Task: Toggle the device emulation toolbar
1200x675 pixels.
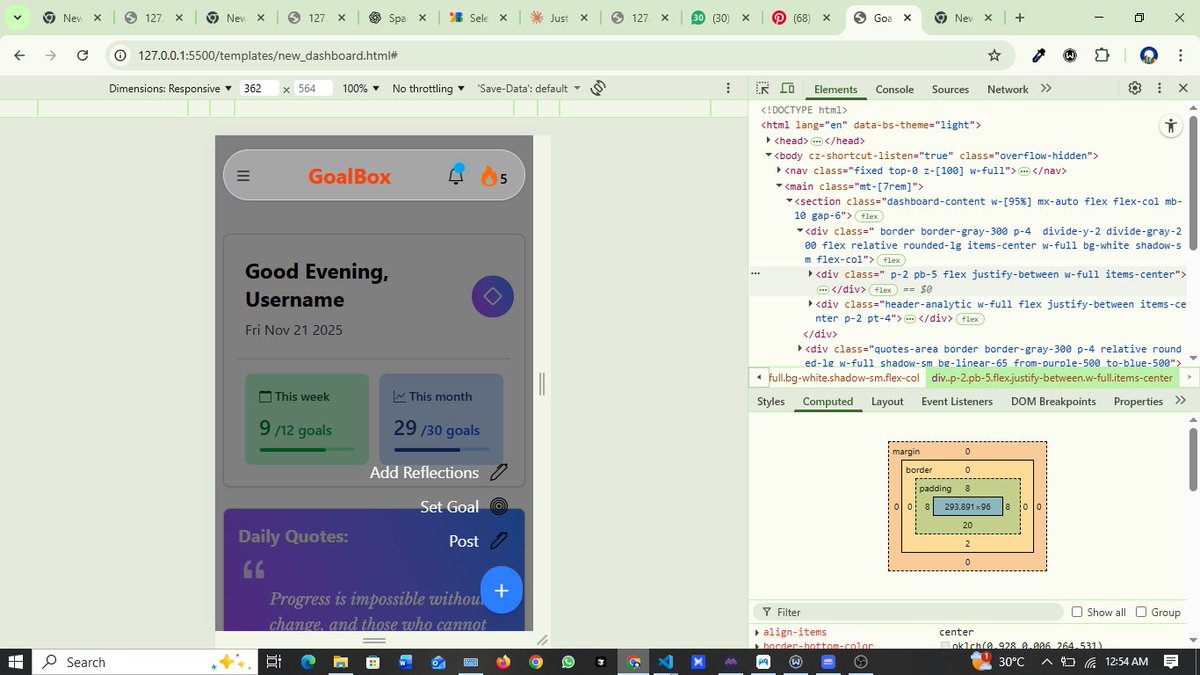Action: tap(786, 88)
